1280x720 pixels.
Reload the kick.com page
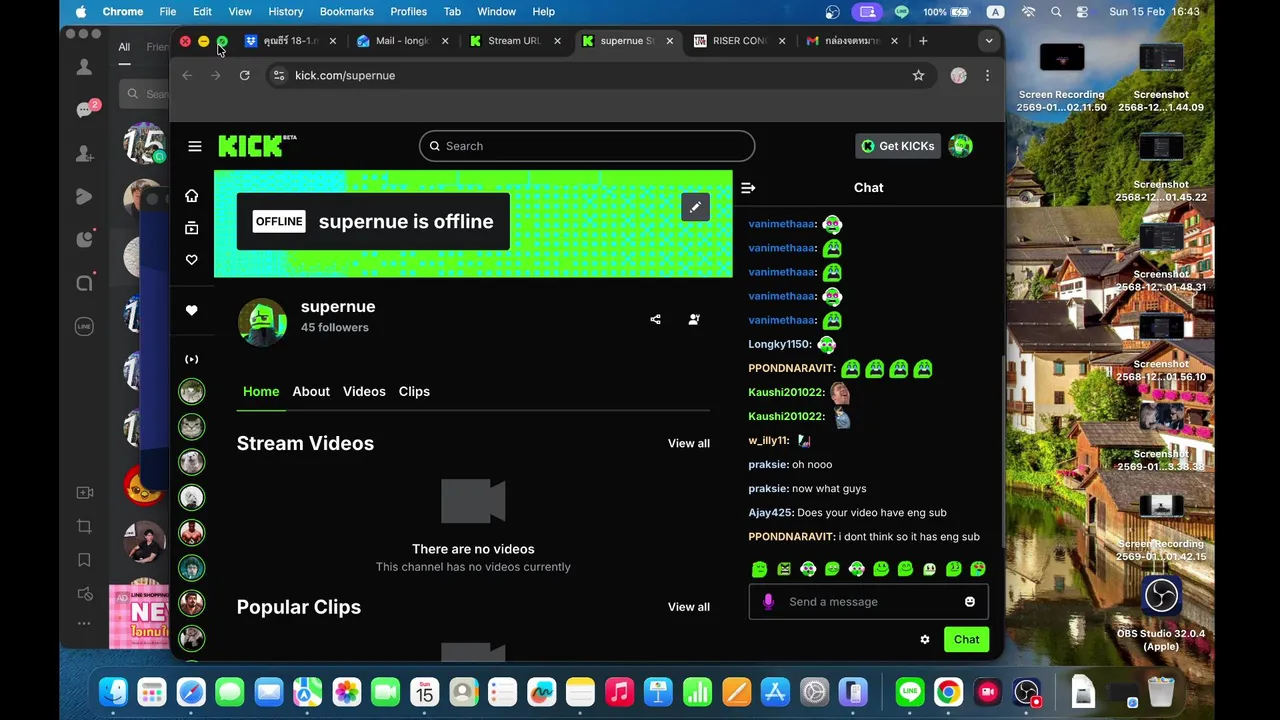click(x=244, y=75)
